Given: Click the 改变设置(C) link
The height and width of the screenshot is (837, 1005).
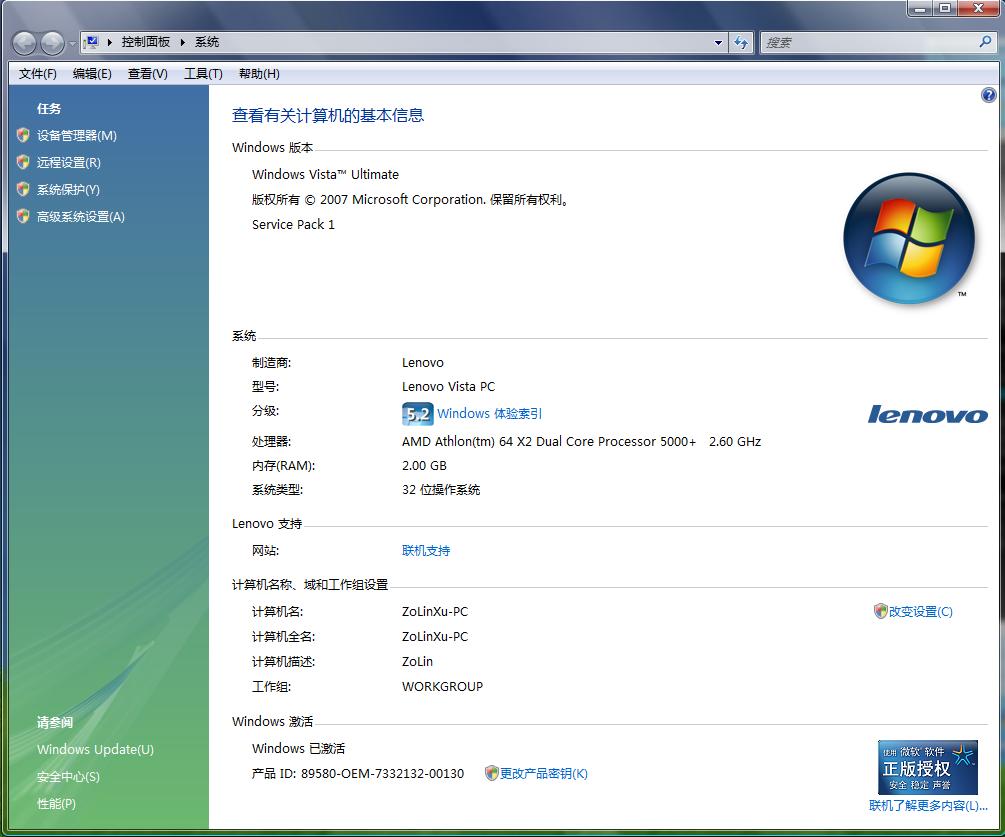Looking at the screenshot, I should (x=921, y=612).
